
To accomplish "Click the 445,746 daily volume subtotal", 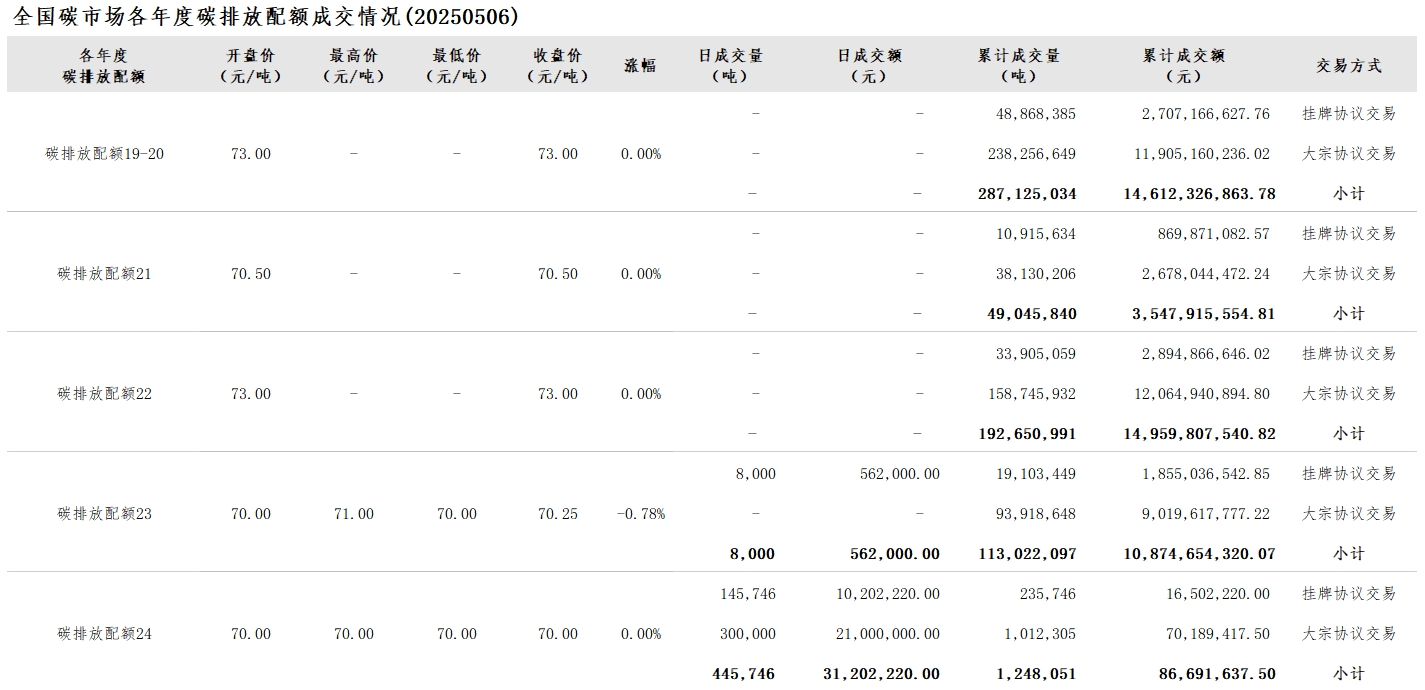I will 744,674.
